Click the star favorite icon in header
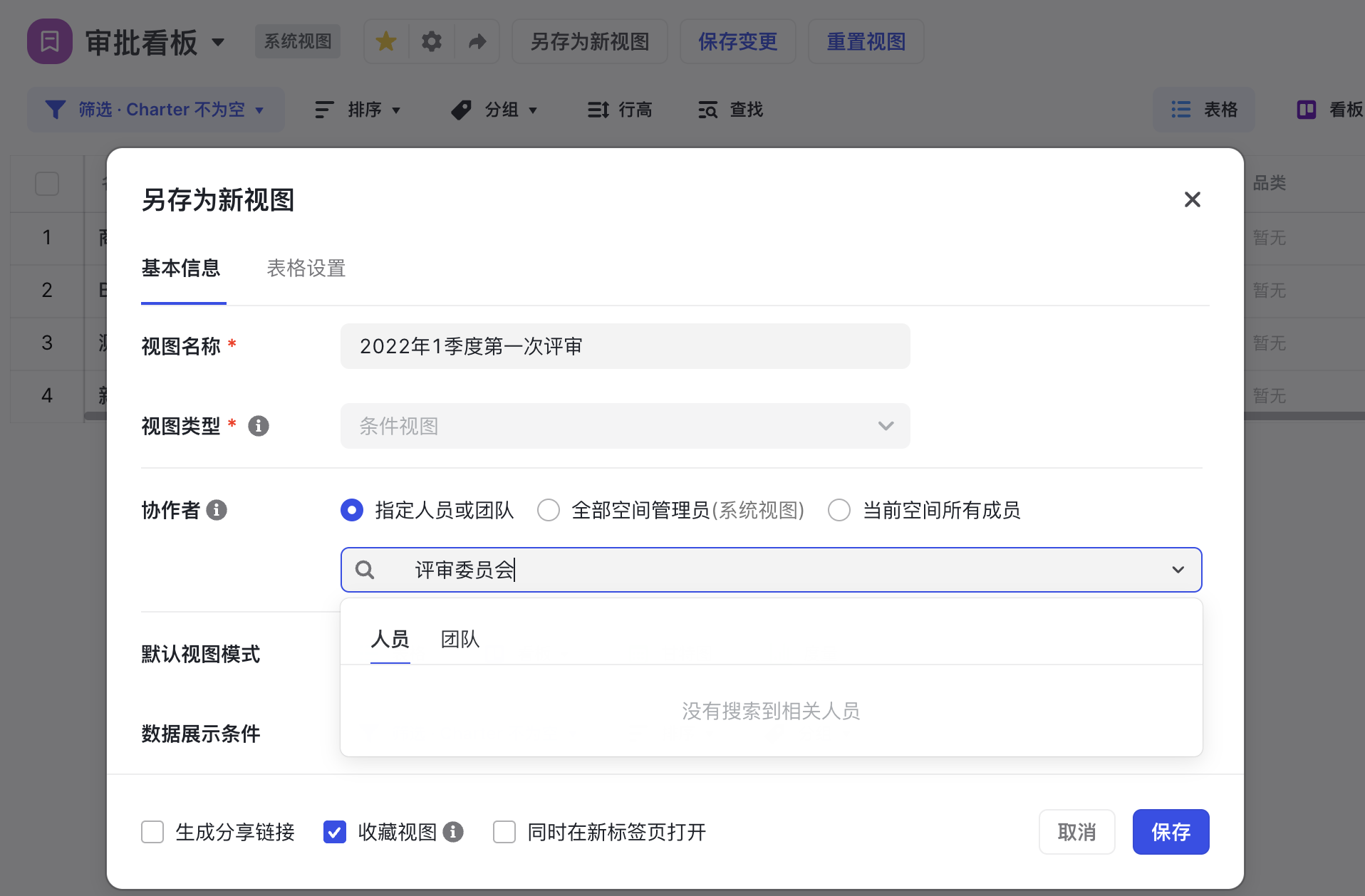This screenshot has height=896, width=1365. point(386,41)
